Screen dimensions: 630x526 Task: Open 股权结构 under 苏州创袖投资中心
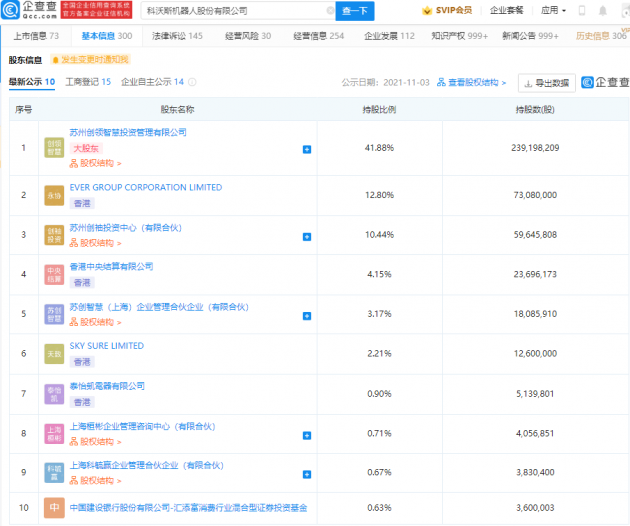95,243
